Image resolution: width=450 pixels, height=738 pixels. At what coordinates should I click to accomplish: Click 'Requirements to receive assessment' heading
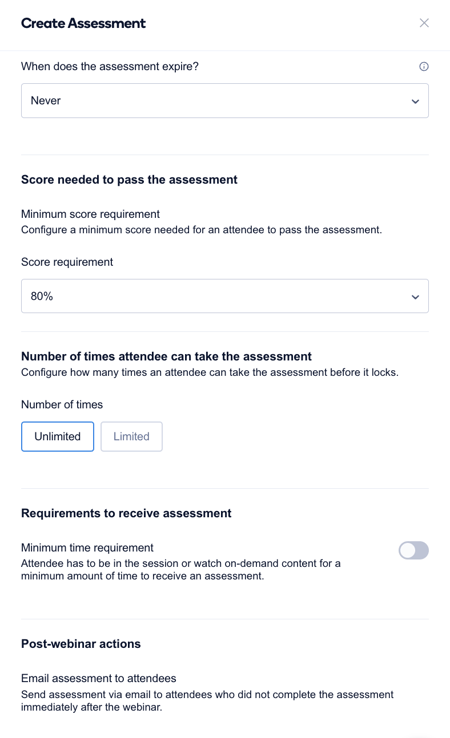[126, 513]
